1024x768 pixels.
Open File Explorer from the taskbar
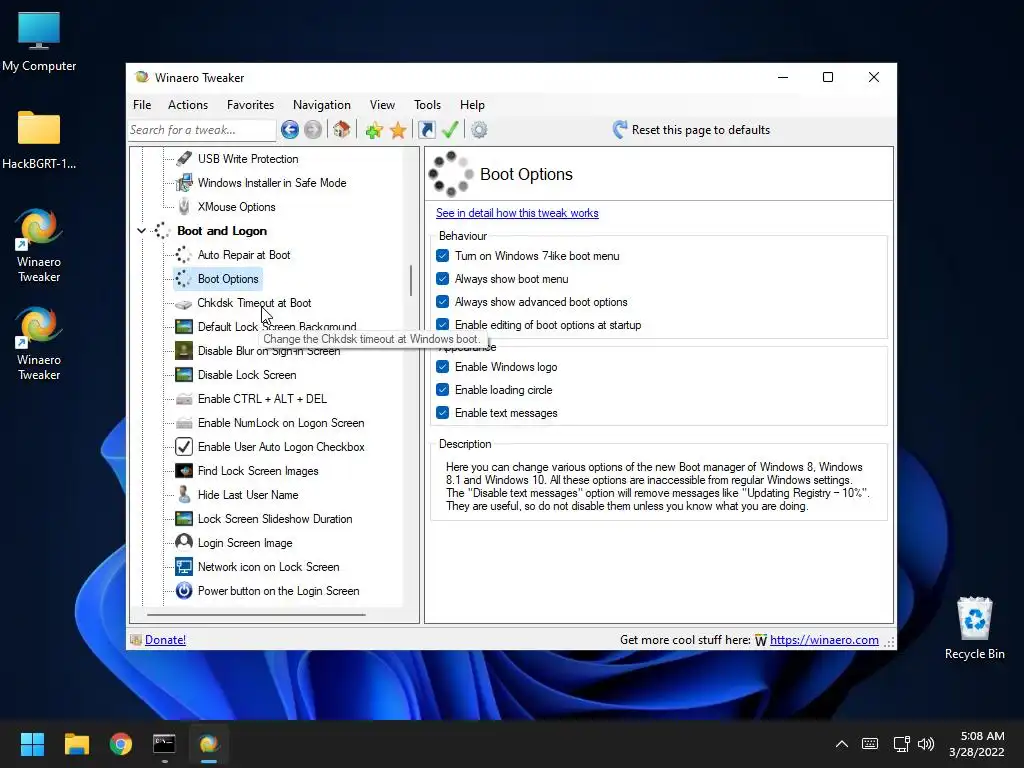(76, 744)
